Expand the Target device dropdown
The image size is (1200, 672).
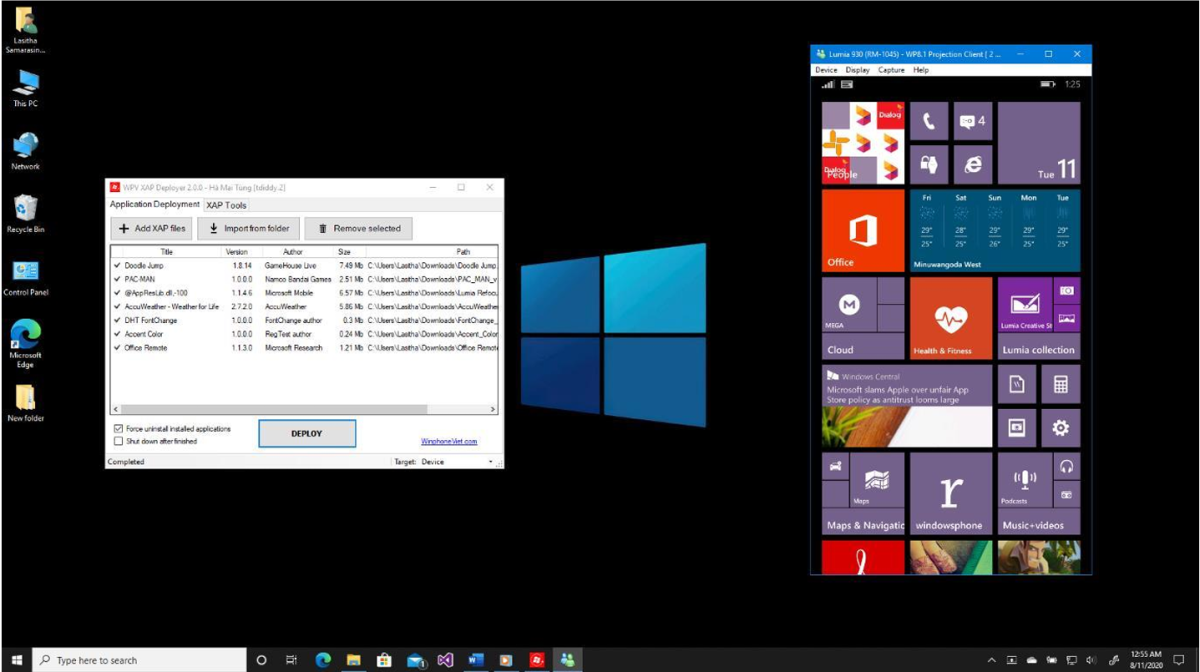pyautogui.click(x=490, y=462)
